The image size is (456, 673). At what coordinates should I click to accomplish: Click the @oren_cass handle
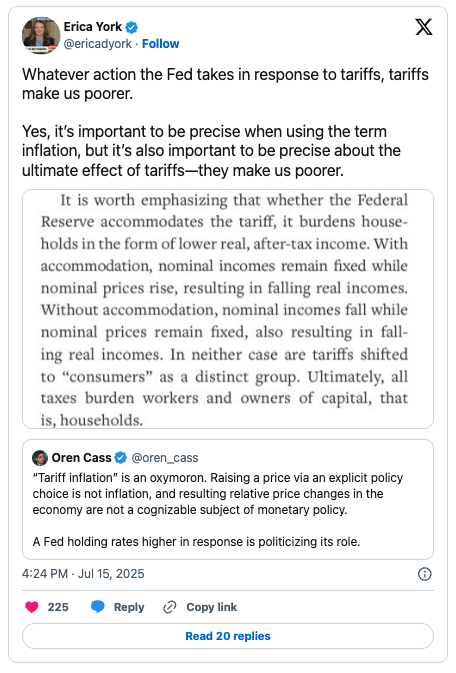click(x=165, y=458)
